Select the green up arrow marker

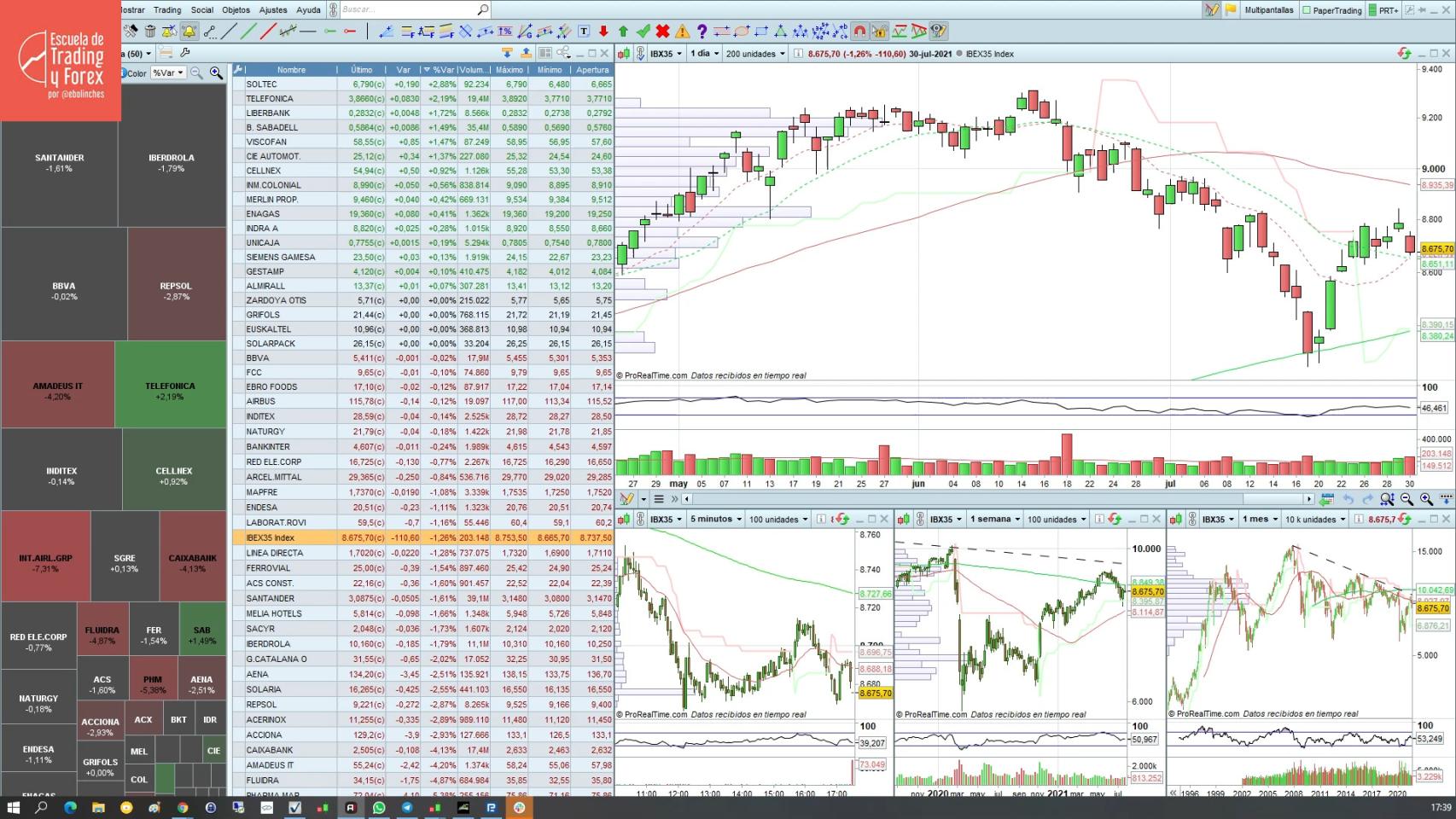623,32
